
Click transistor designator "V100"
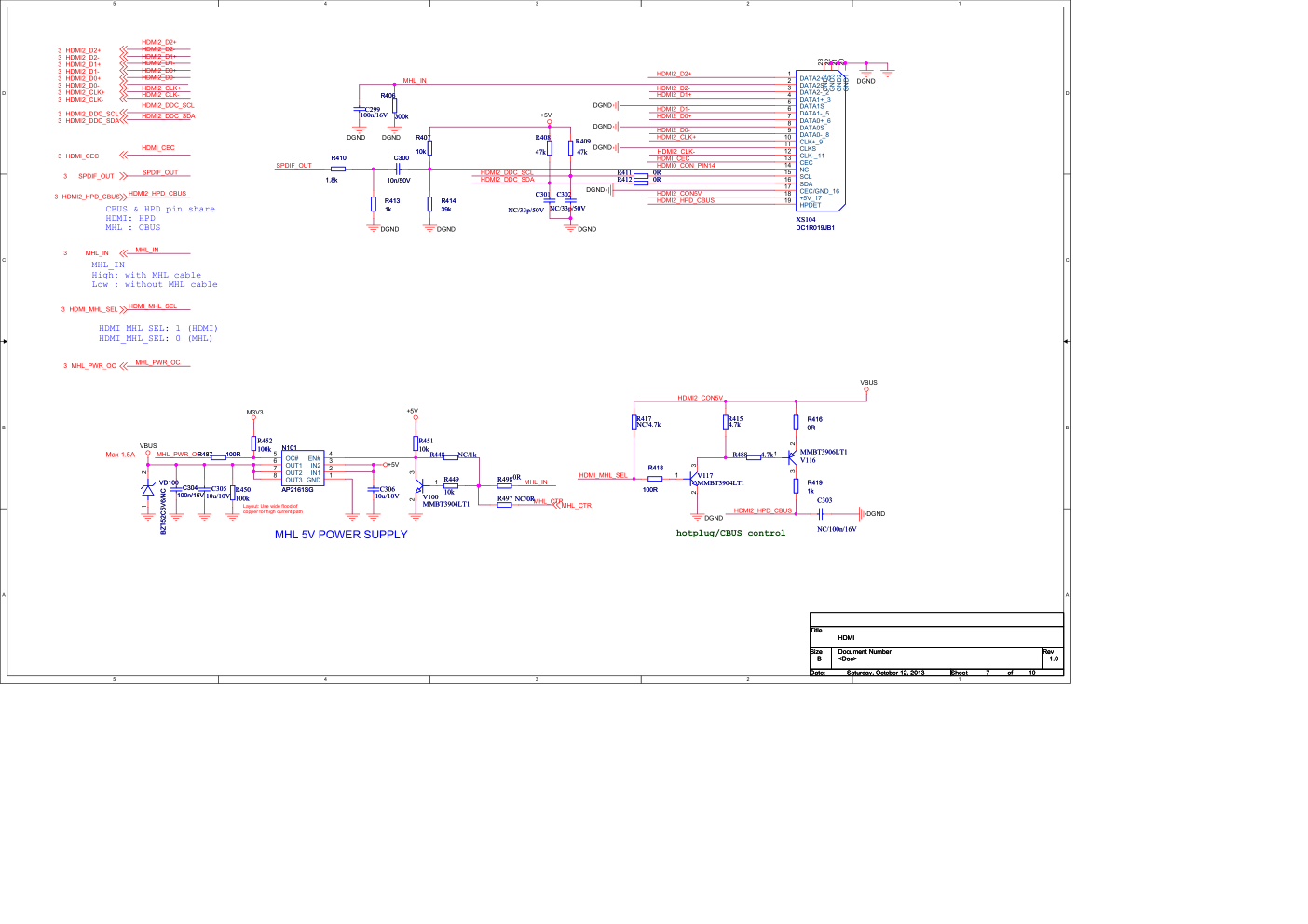[x=430, y=497]
